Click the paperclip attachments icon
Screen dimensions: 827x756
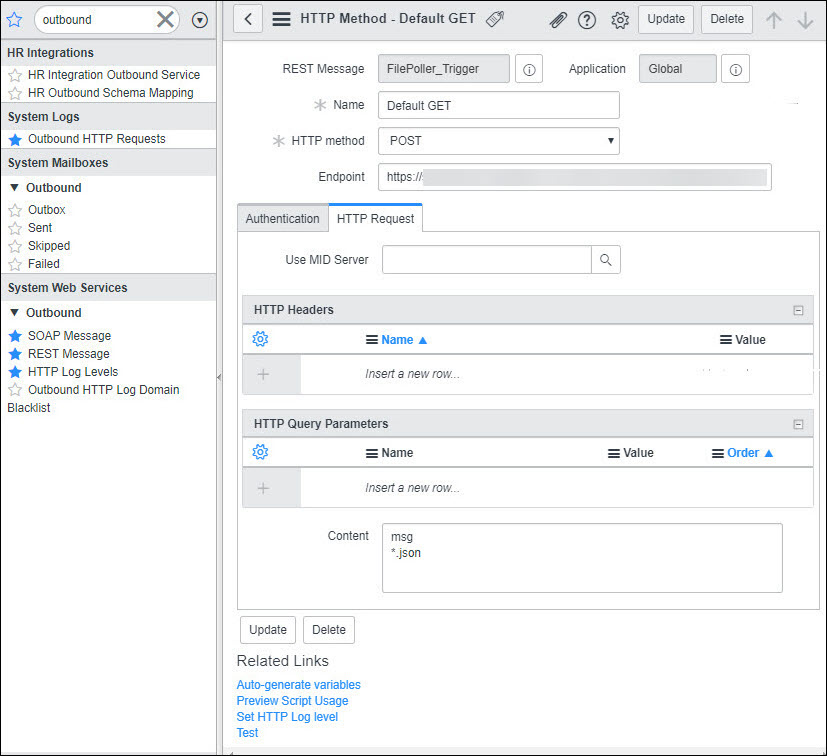558,20
